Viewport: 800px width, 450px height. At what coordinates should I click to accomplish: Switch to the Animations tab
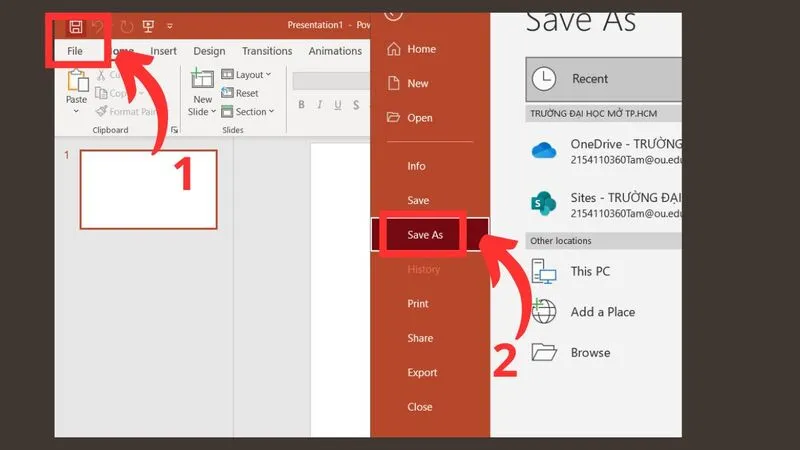coord(335,51)
